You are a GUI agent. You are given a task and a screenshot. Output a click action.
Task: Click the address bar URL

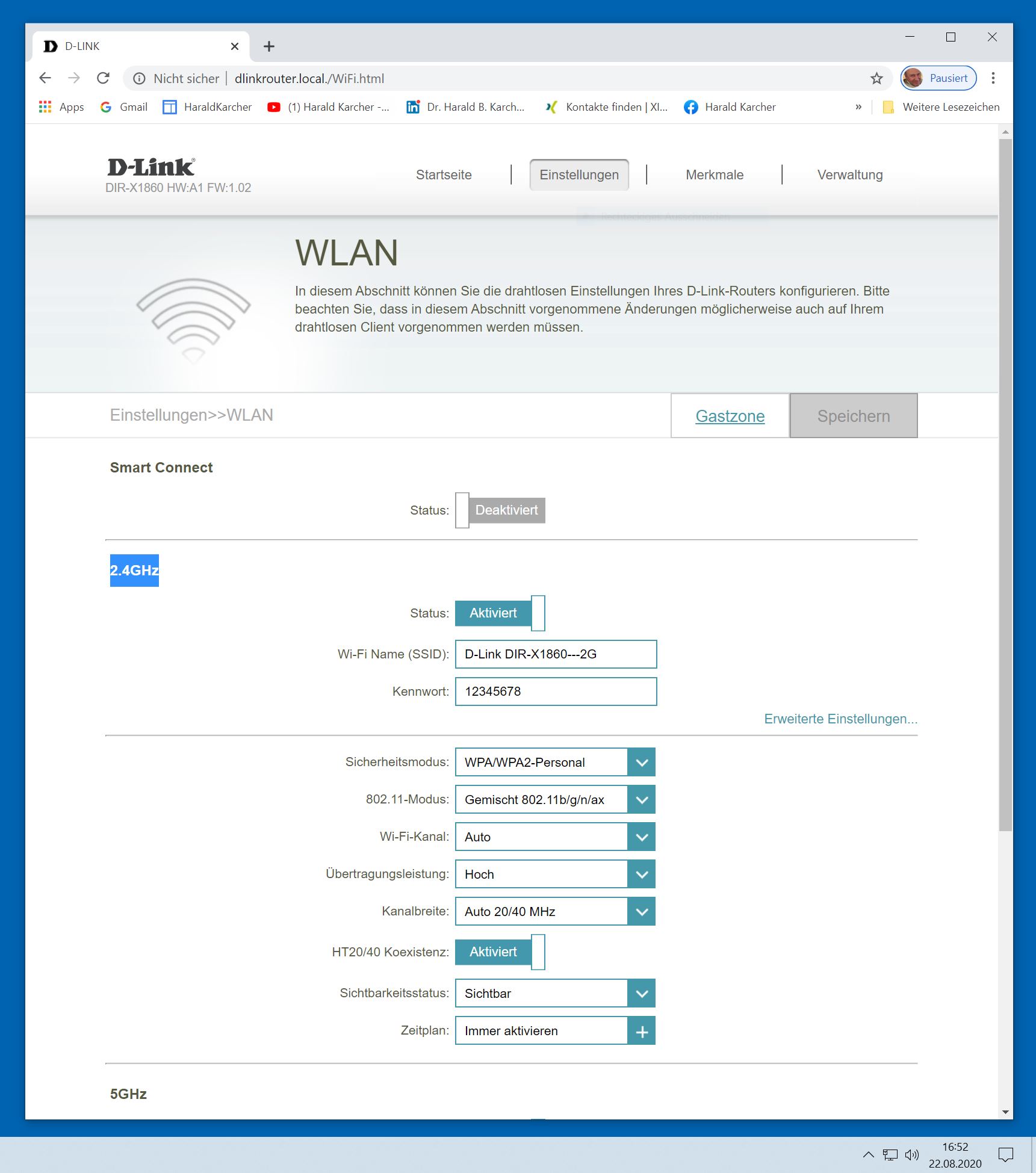coord(309,79)
